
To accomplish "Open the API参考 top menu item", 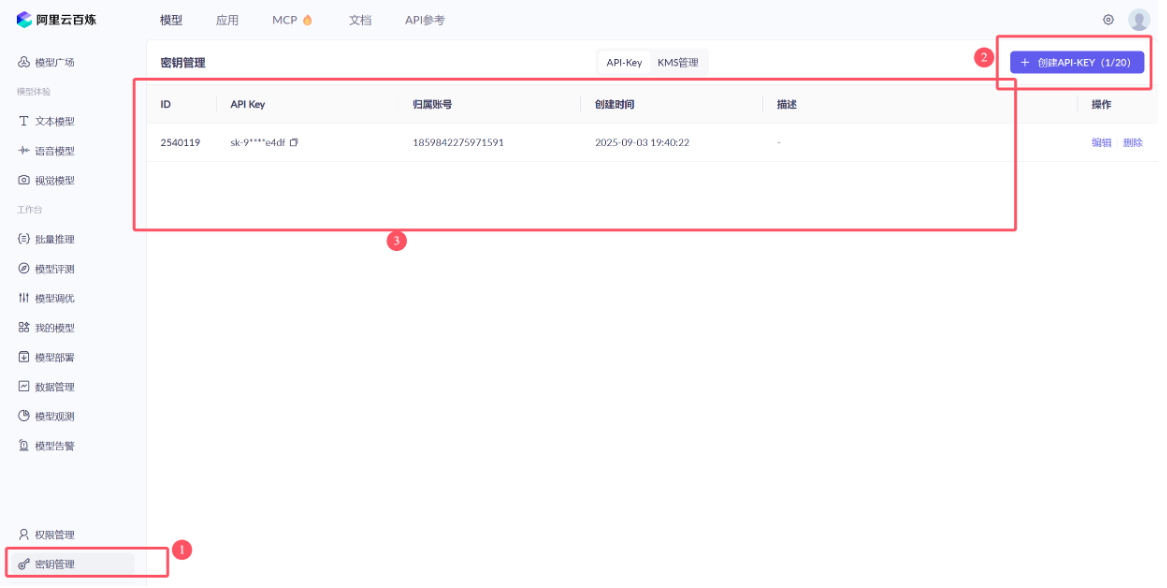I will 424,20.
